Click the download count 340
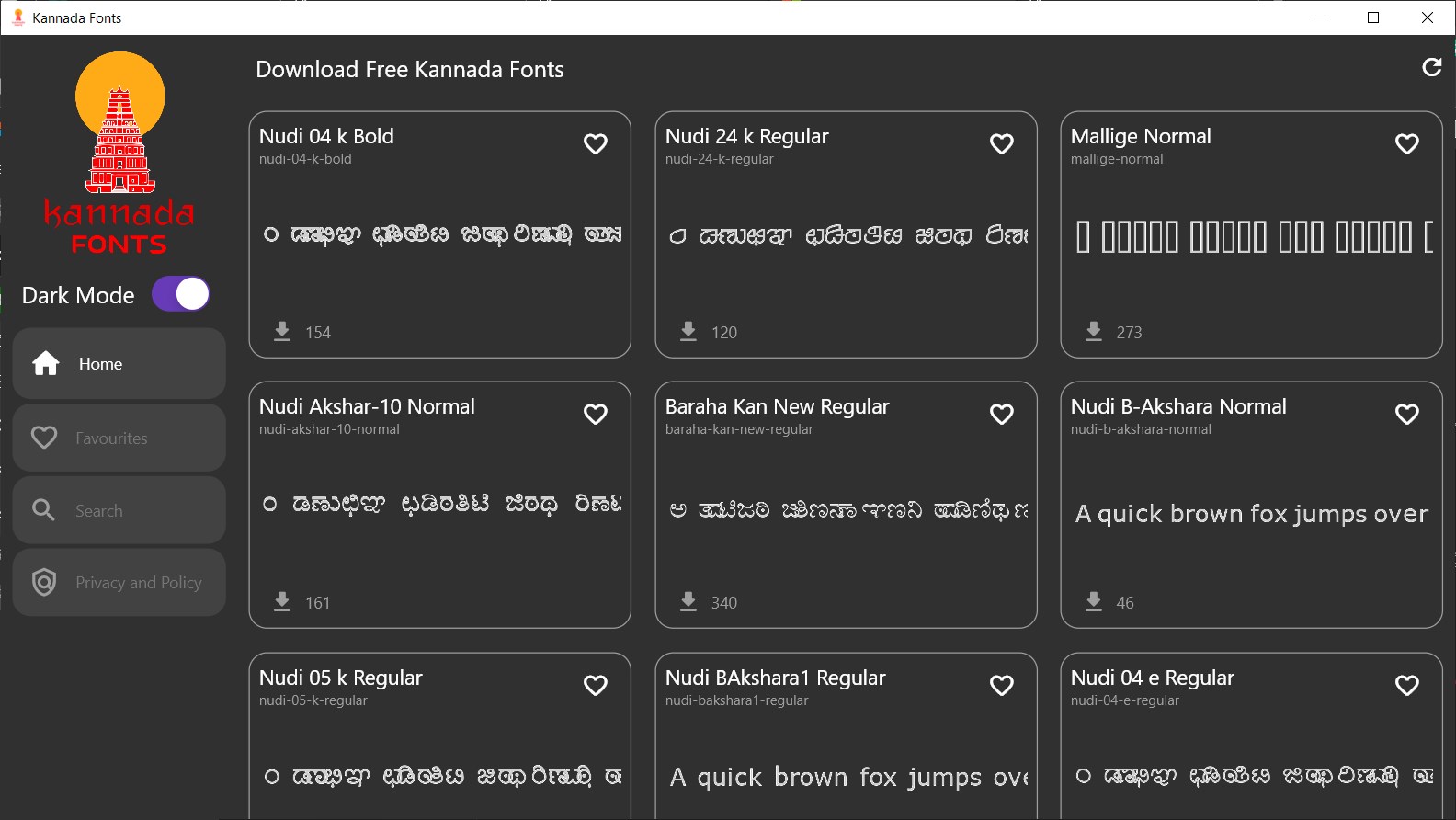The height and width of the screenshot is (820, 1456). point(724,603)
